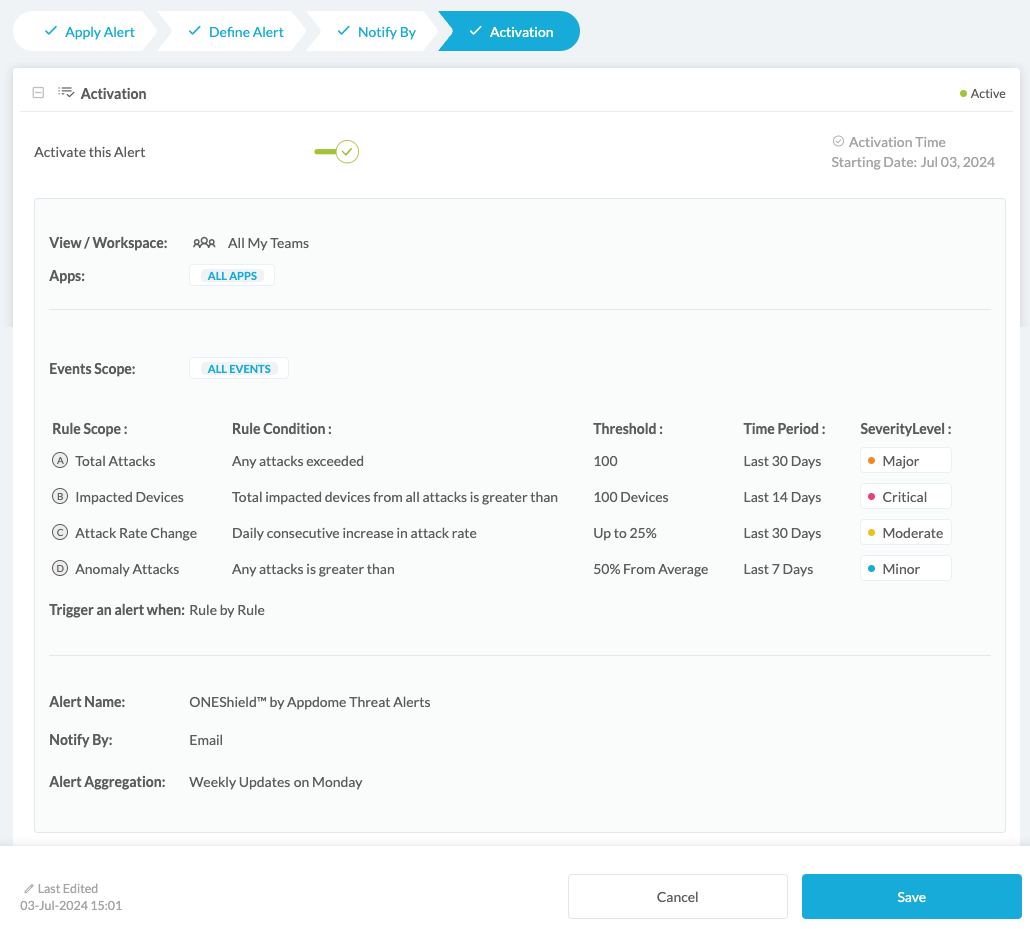Image resolution: width=1030 pixels, height=929 pixels.
Task: Save the alert configuration
Action: (x=911, y=897)
